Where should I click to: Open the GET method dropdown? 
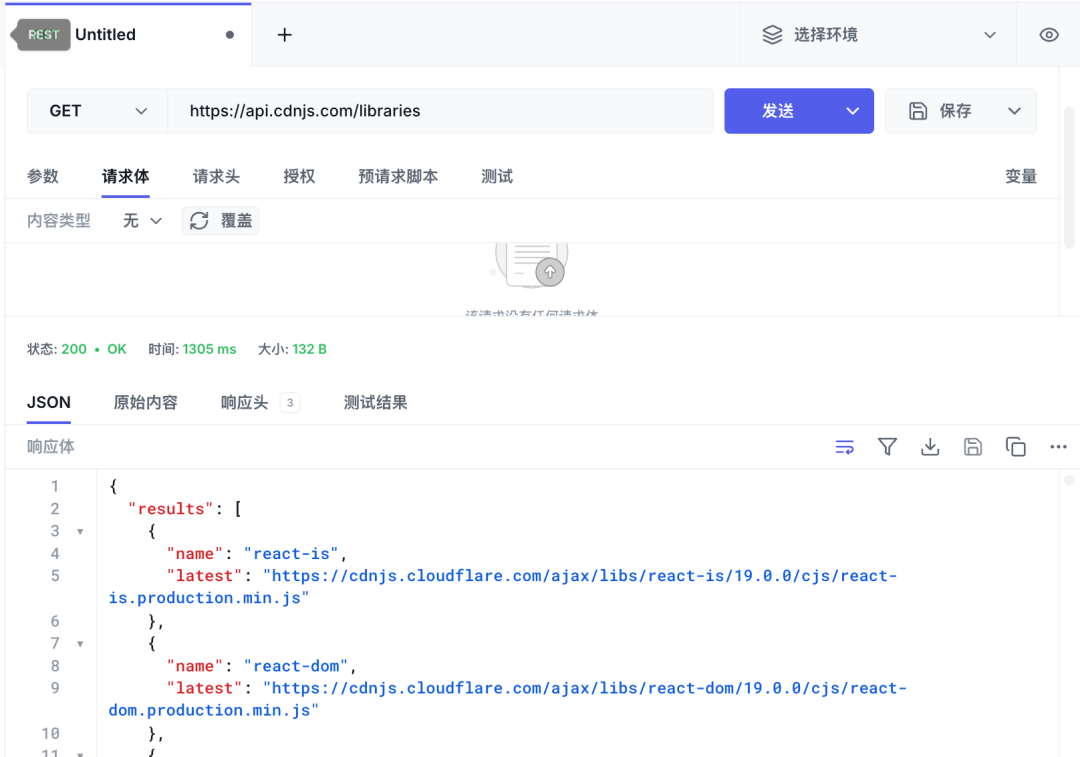97,111
